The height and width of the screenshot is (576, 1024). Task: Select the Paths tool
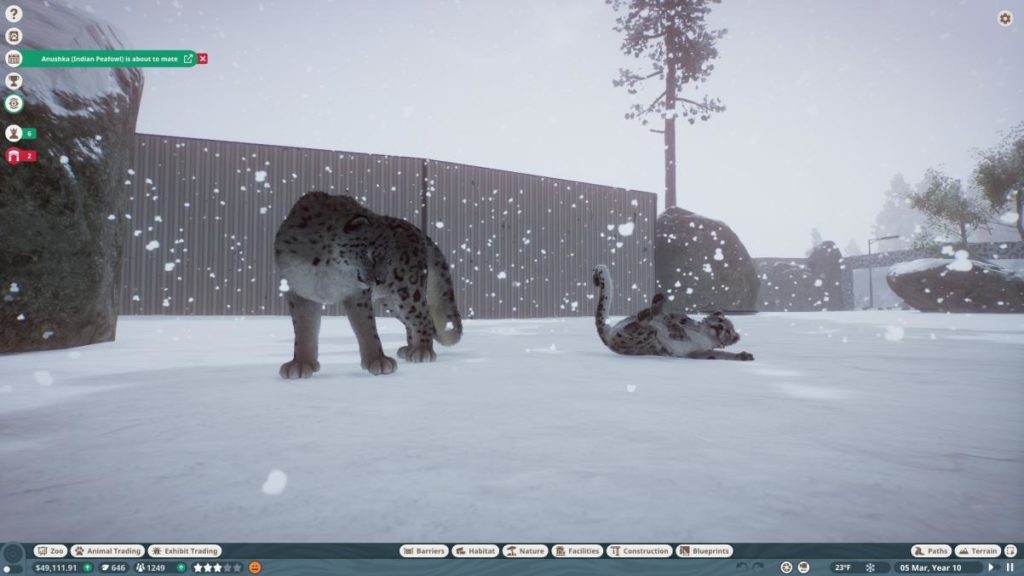pyautogui.click(x=931, y=551)
